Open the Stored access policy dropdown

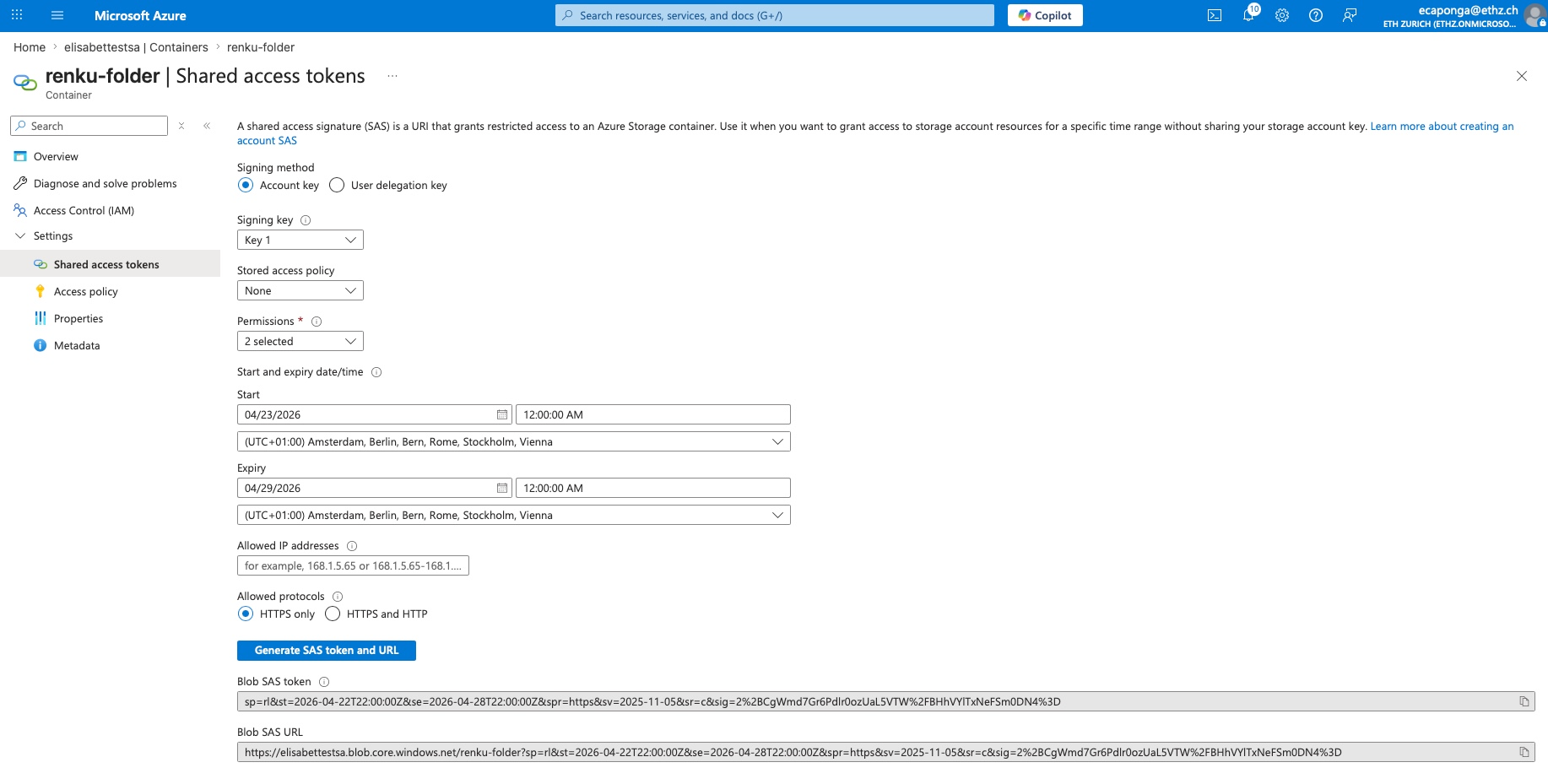point(300,290)
